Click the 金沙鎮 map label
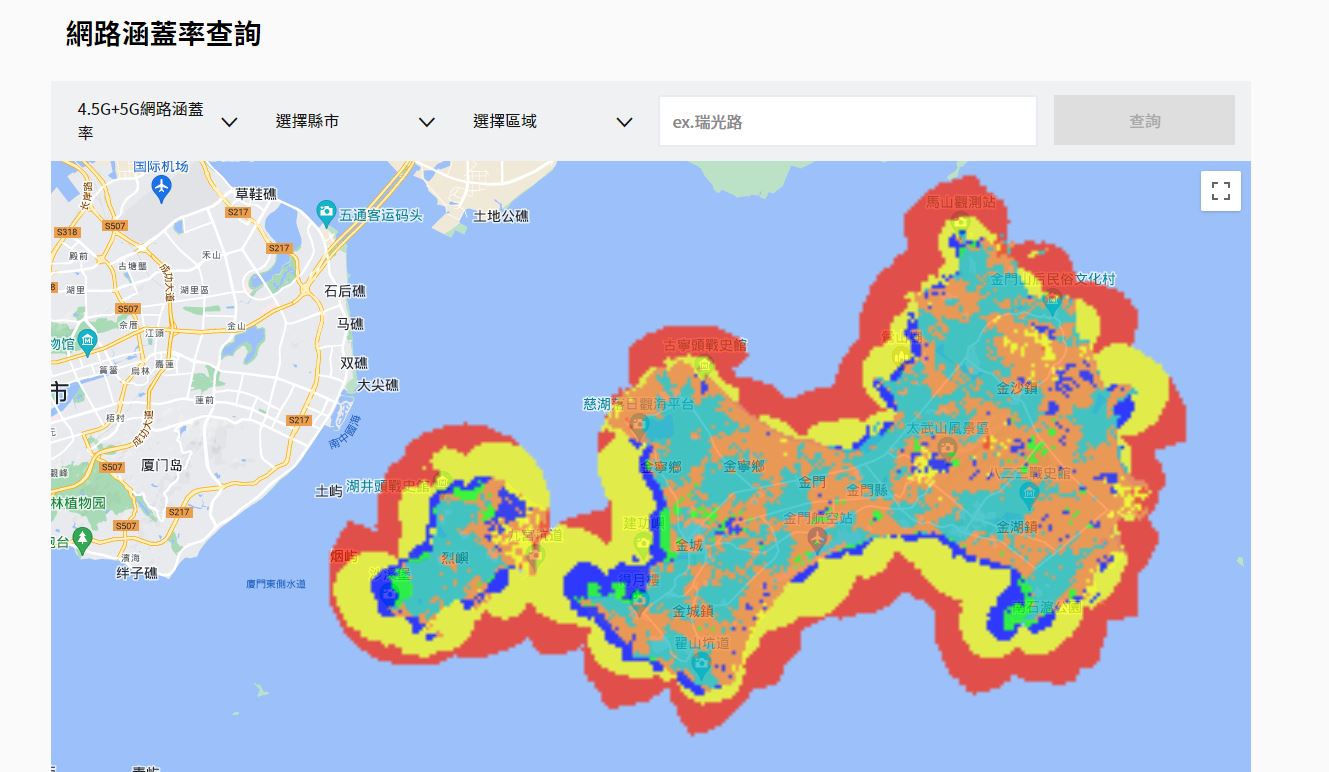1329x772 pixels. 1017,388
